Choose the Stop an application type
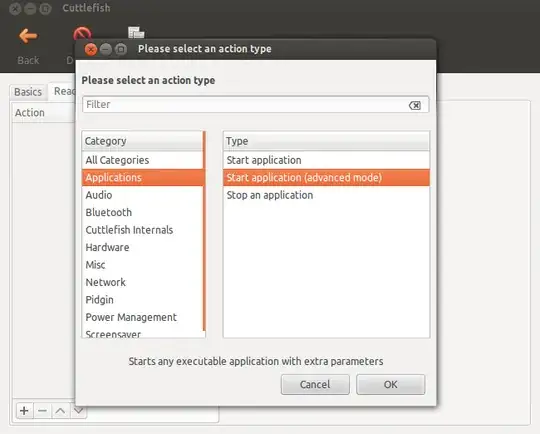Viewport: 540px width, 434px height. 326,195
